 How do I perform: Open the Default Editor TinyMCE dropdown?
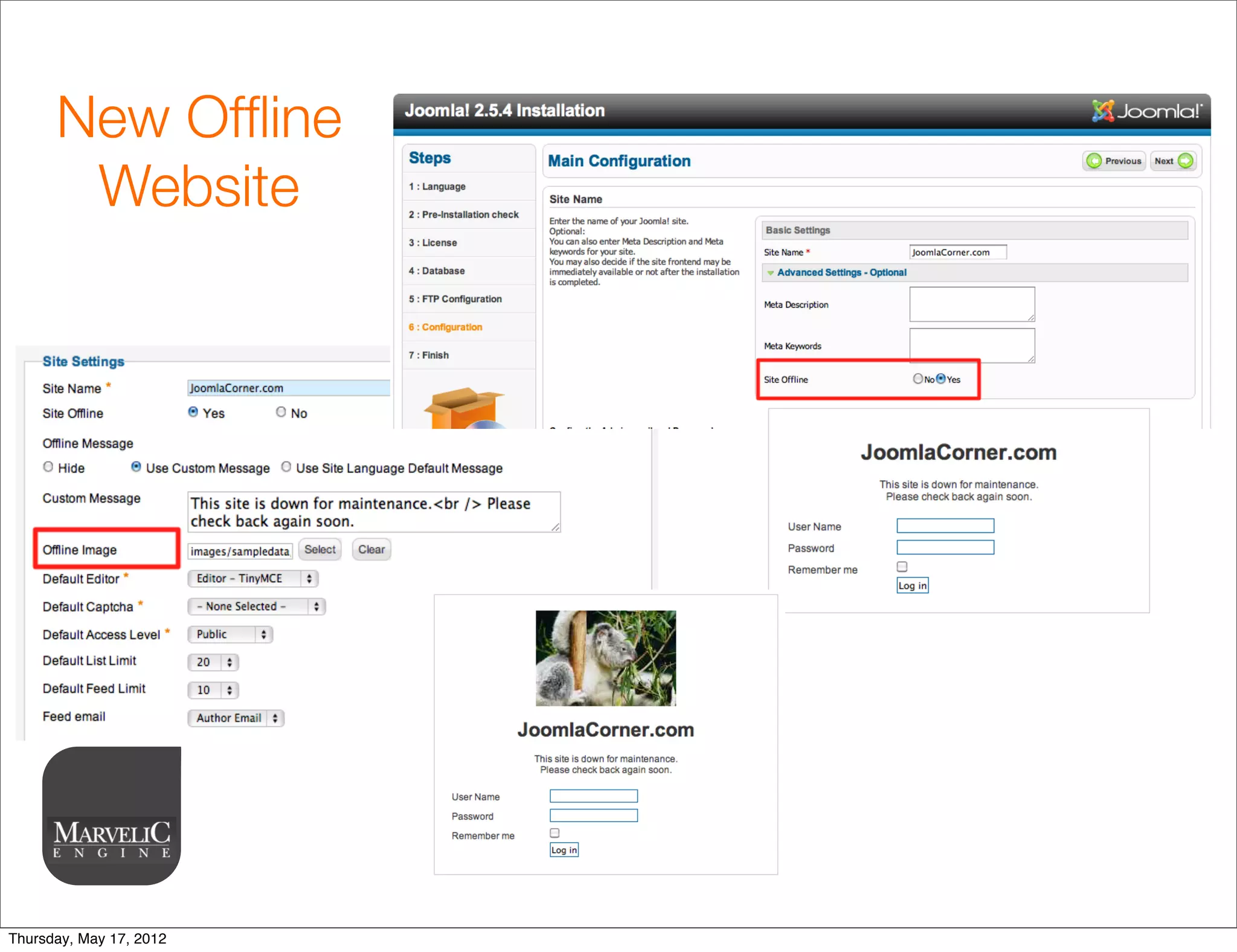[253, 579]
